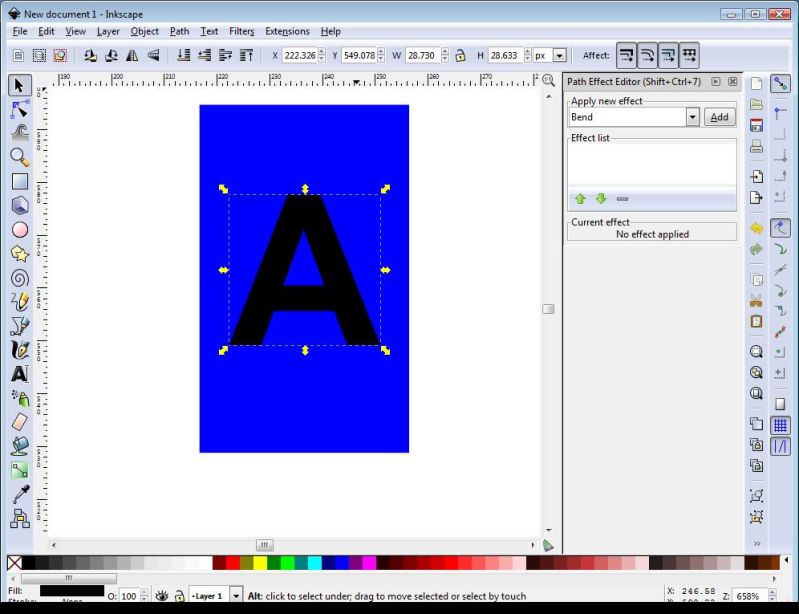Select the Rectangle tool
Screen dimensions: 799x614
pyautogui.click(x=19, y=181)
